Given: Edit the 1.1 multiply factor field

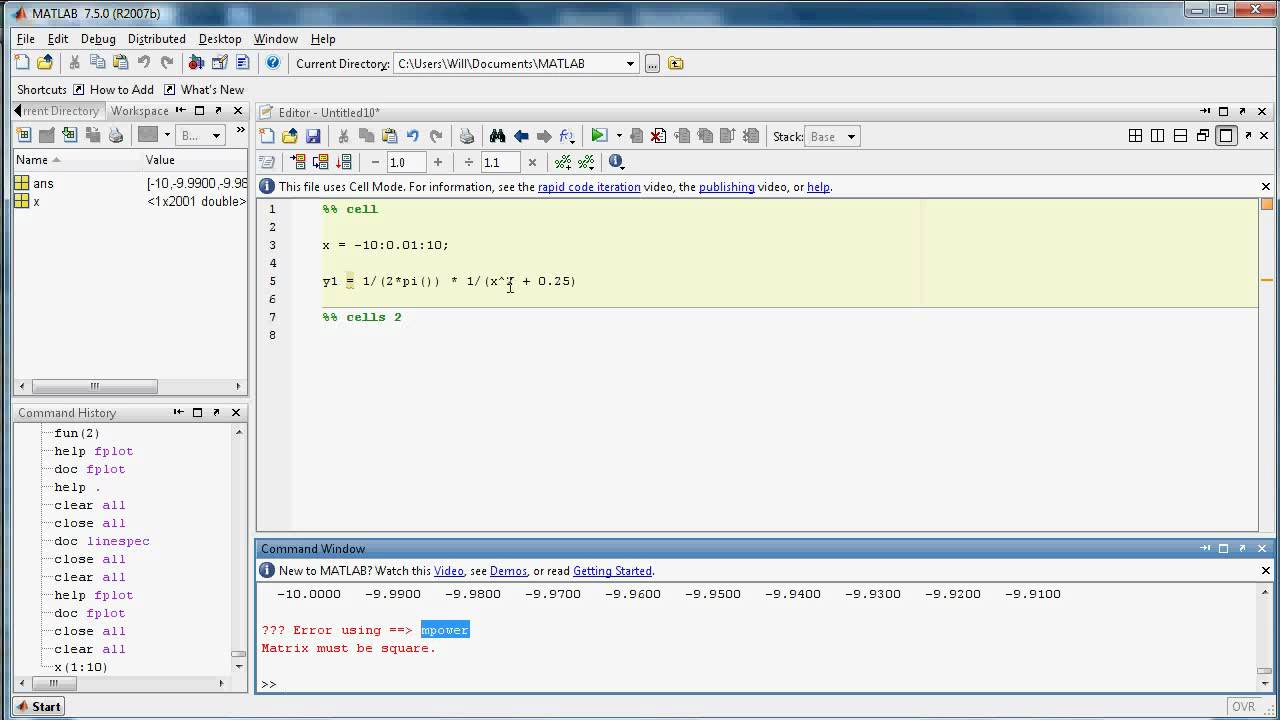Looking at the screenshot, I should [x=500, y=162].
